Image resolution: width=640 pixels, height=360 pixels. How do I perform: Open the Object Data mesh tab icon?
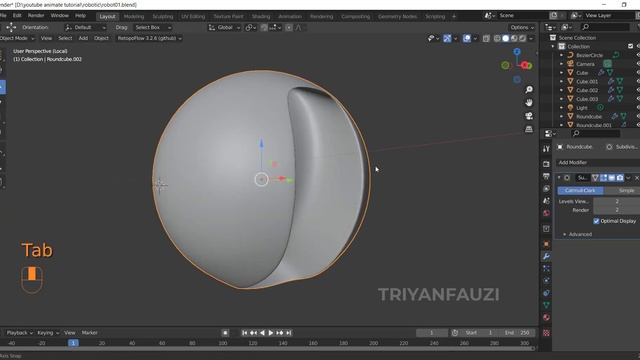coord(546,305)
